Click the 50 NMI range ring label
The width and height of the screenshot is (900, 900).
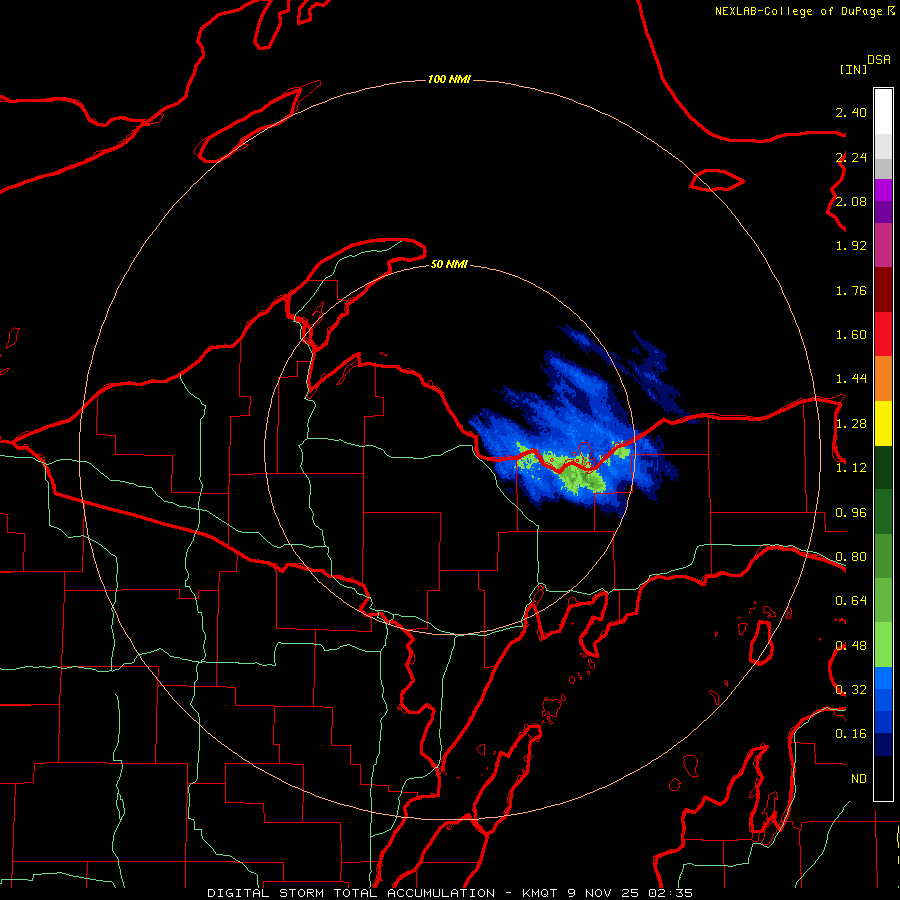coord(449,265)
